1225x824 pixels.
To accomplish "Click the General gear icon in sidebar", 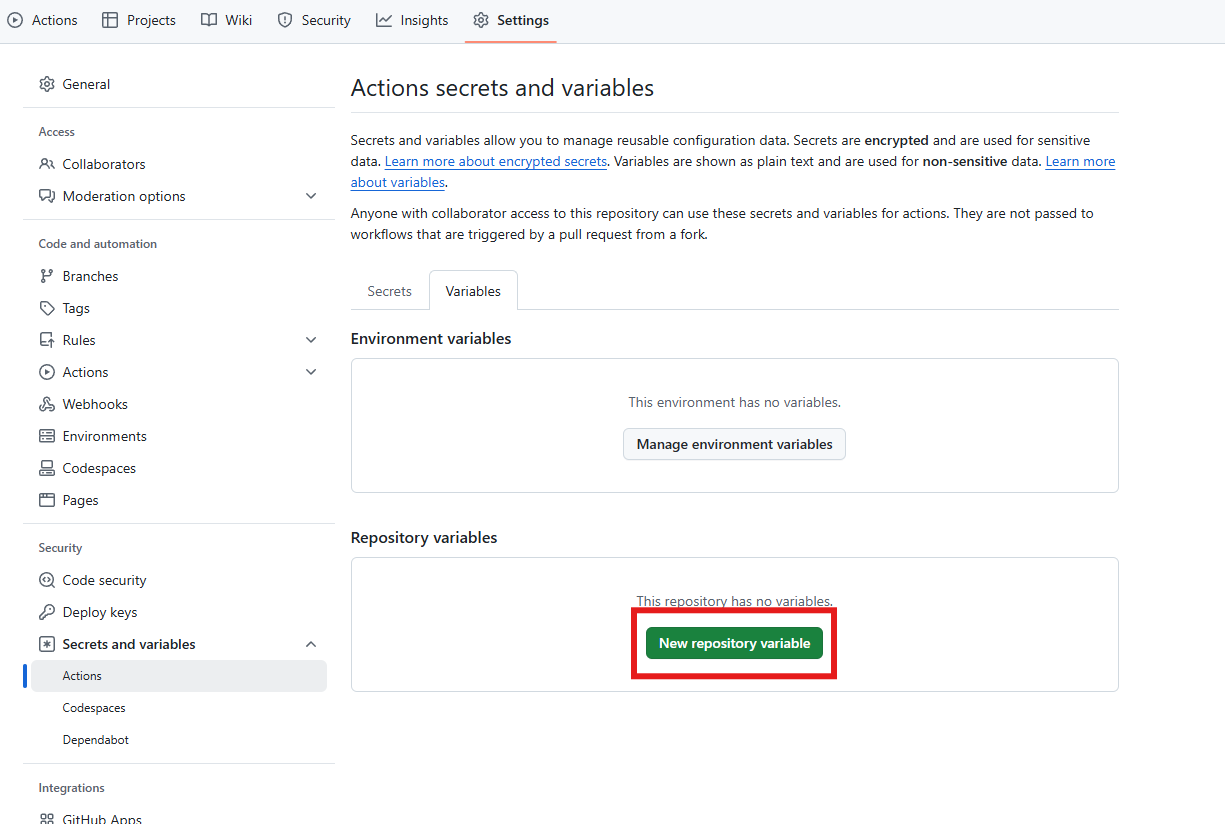I will coord(47,84).
